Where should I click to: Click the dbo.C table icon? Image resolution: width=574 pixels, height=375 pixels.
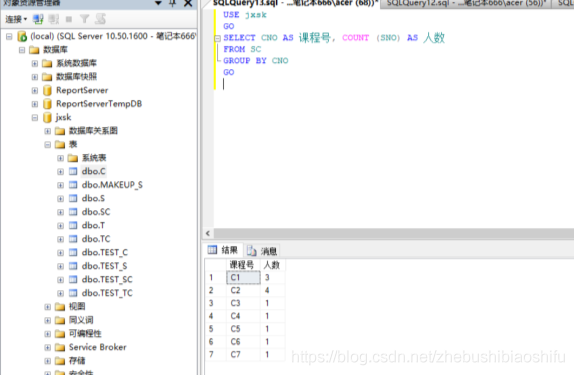[x=73, y=171]
